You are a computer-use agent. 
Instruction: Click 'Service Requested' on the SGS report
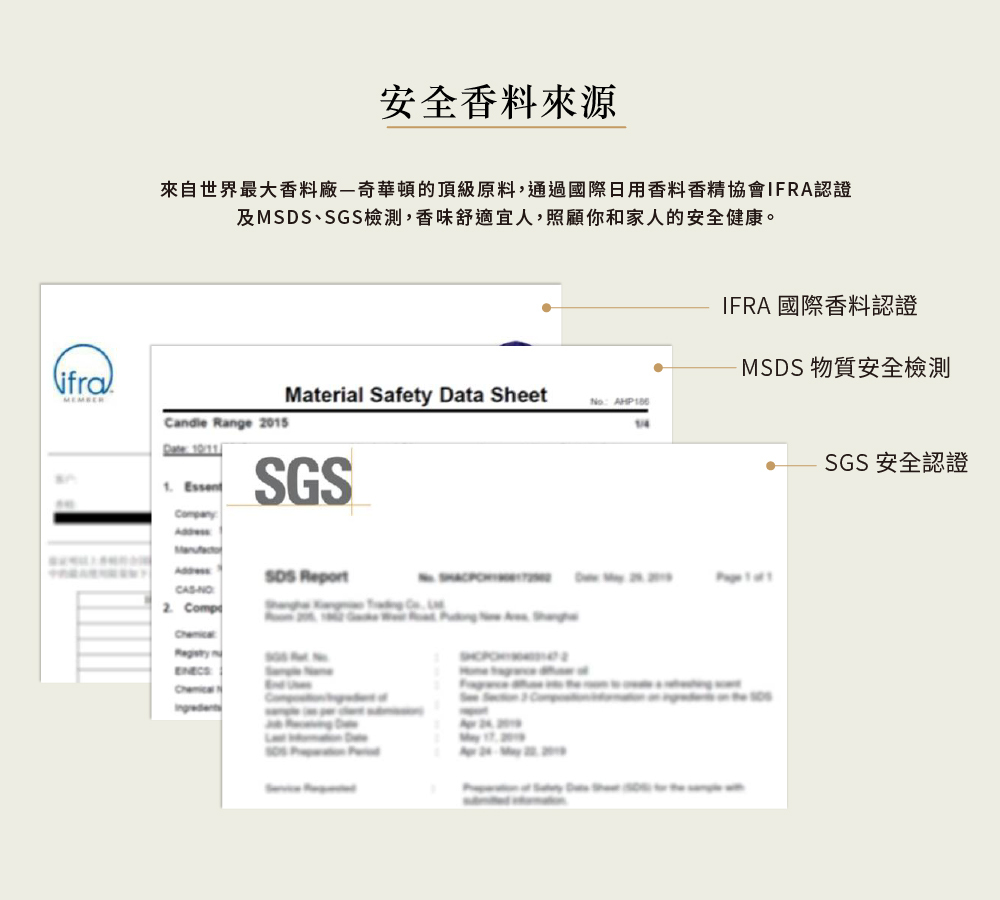[x=311, y=788]
